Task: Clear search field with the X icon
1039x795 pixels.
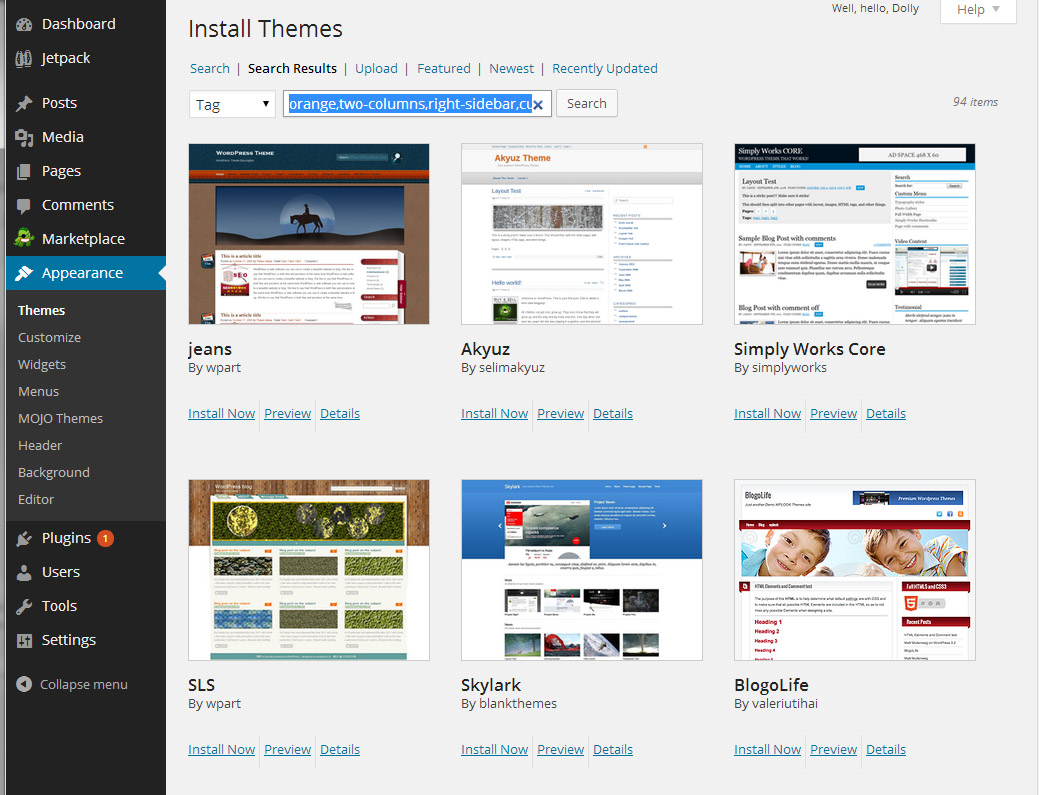Action: (x=538, y=104)
